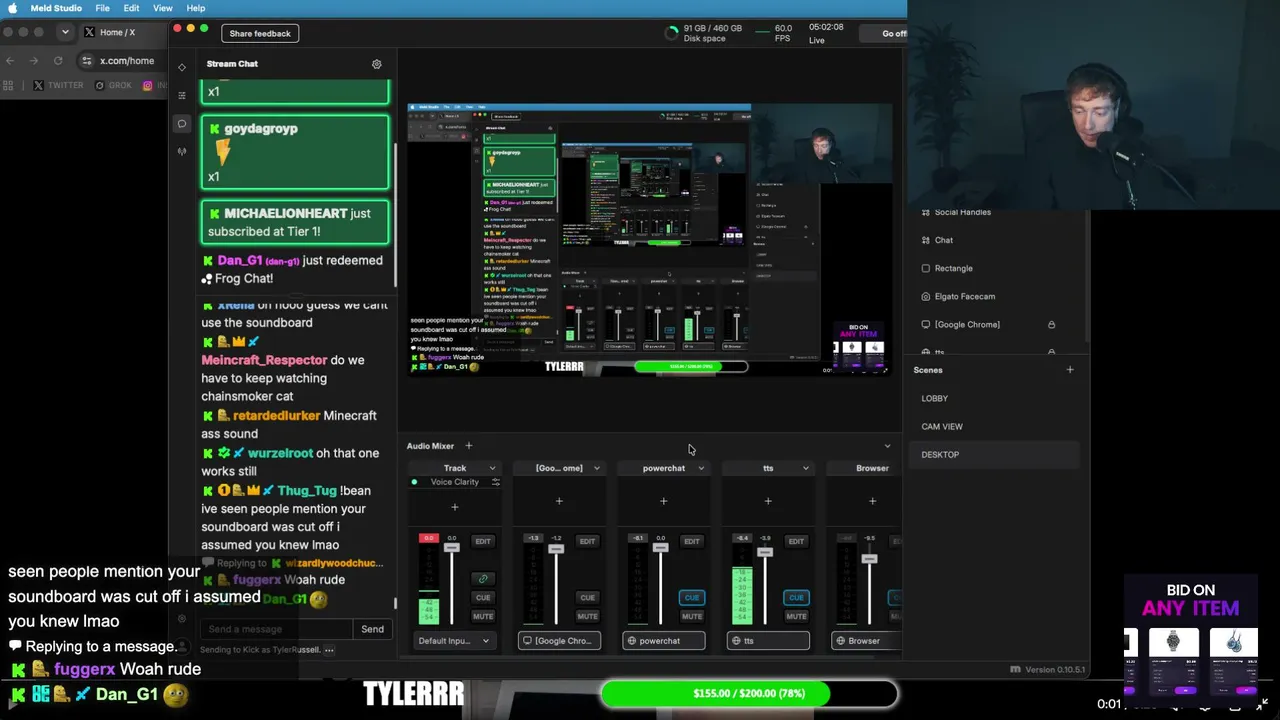
Task: Open the Meld Studio menu
Action: (54, 8)
